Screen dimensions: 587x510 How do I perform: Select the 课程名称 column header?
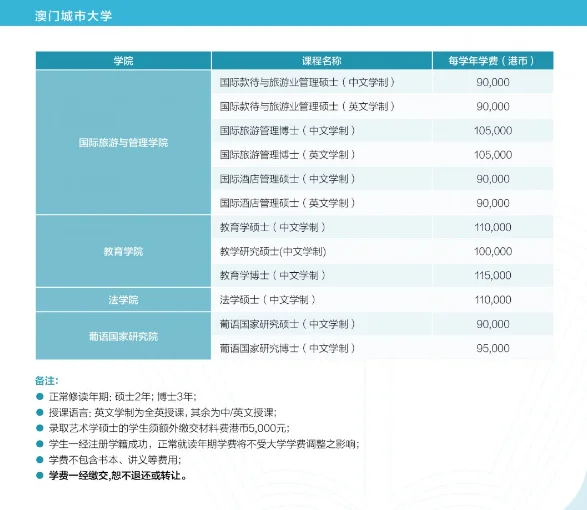point(322,61)
